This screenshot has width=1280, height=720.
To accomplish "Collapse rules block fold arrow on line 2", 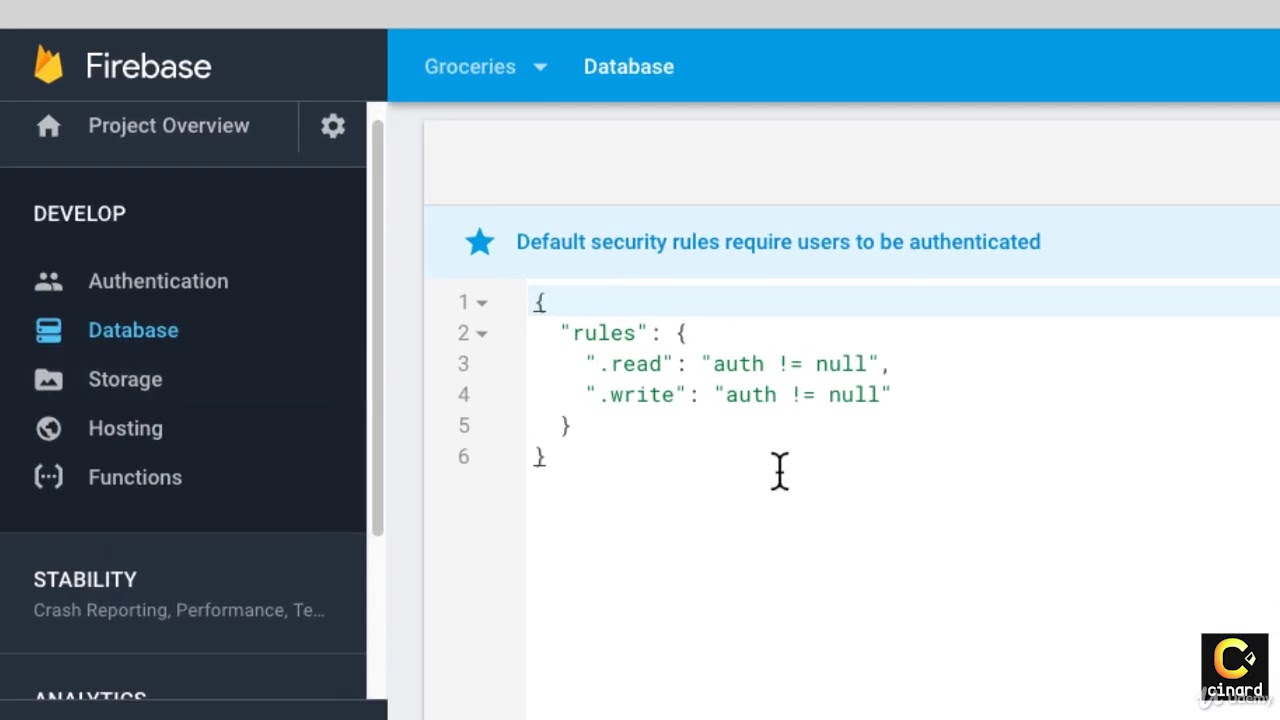I will pyautogui.click(x=482, y=333).
